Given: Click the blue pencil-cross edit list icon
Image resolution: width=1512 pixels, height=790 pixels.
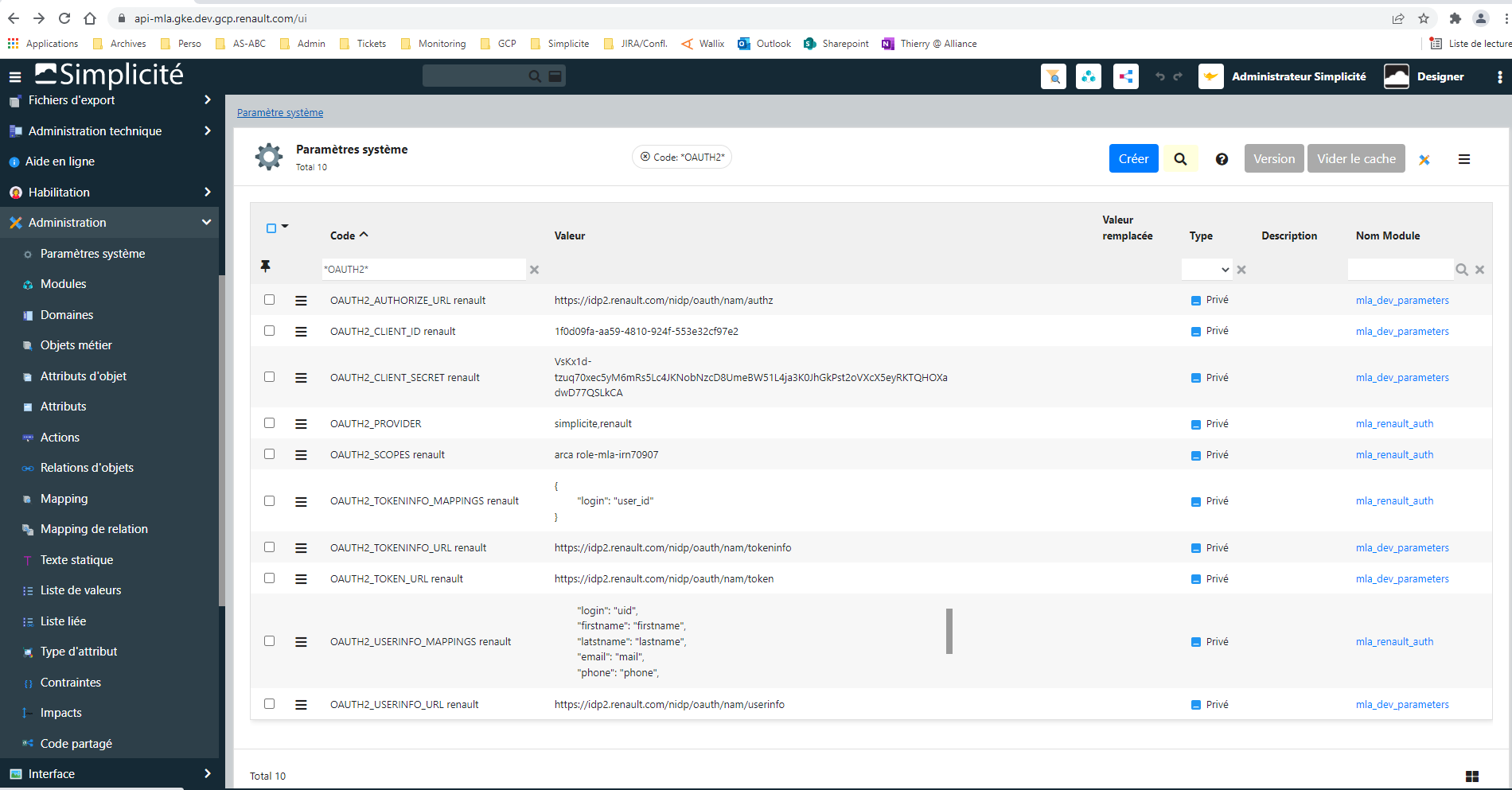Looking at the screenshot, I should [x=1424, y=159].
